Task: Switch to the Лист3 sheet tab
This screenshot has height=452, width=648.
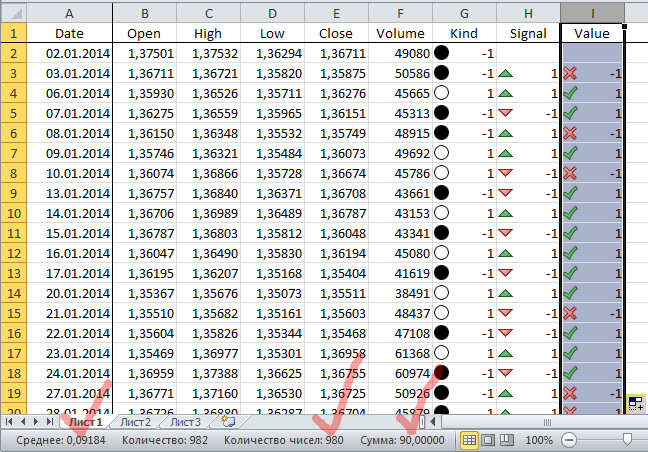Action: [184, 422]
